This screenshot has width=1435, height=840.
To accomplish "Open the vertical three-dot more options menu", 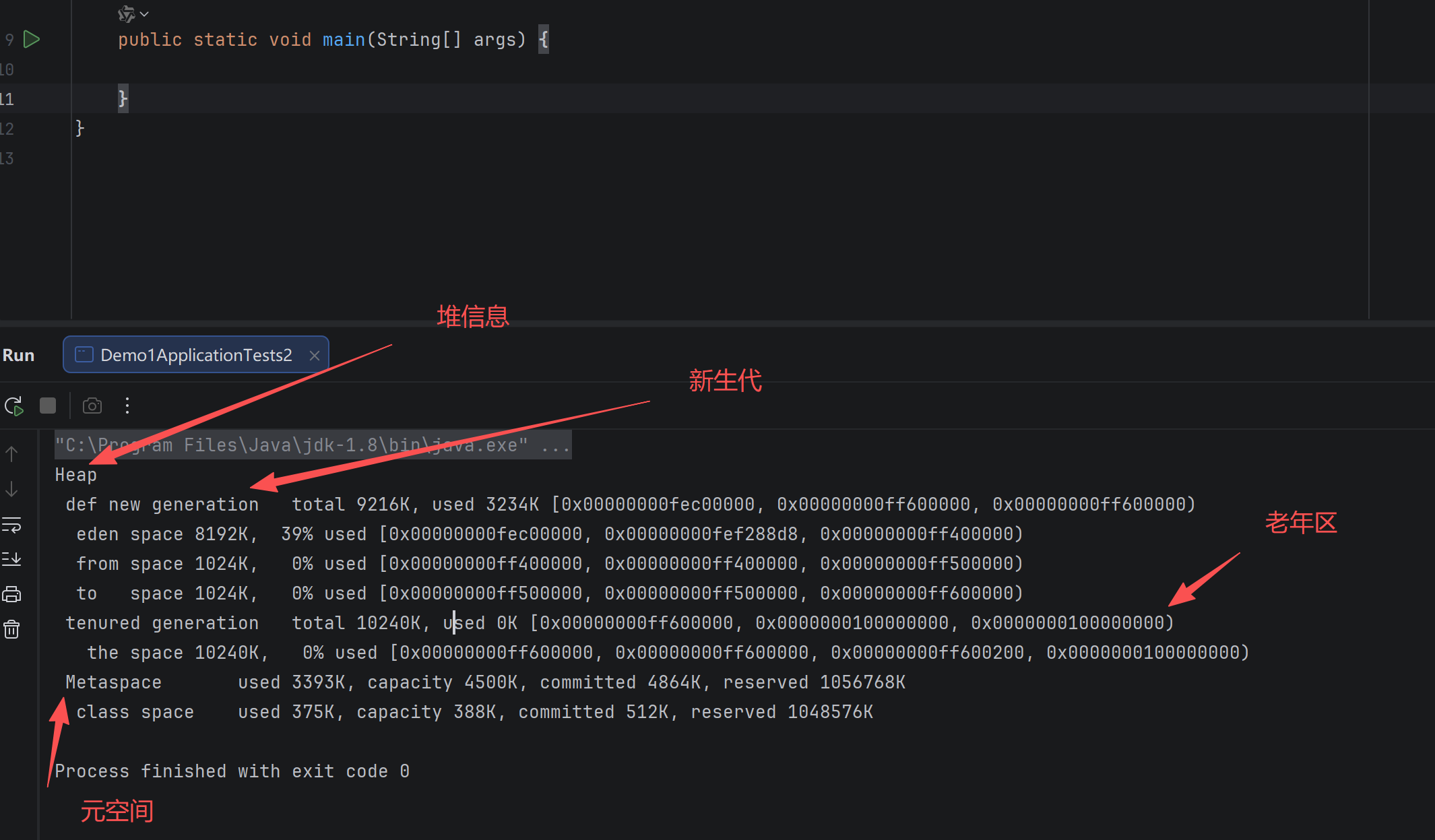I will pos(127,406).
